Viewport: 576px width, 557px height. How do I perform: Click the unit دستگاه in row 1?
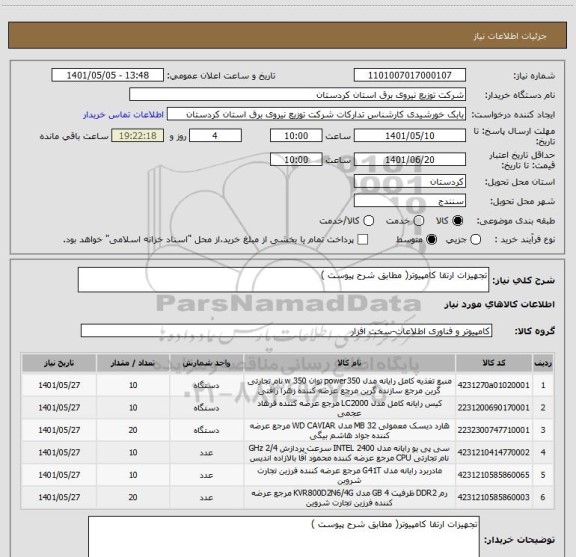206,385
